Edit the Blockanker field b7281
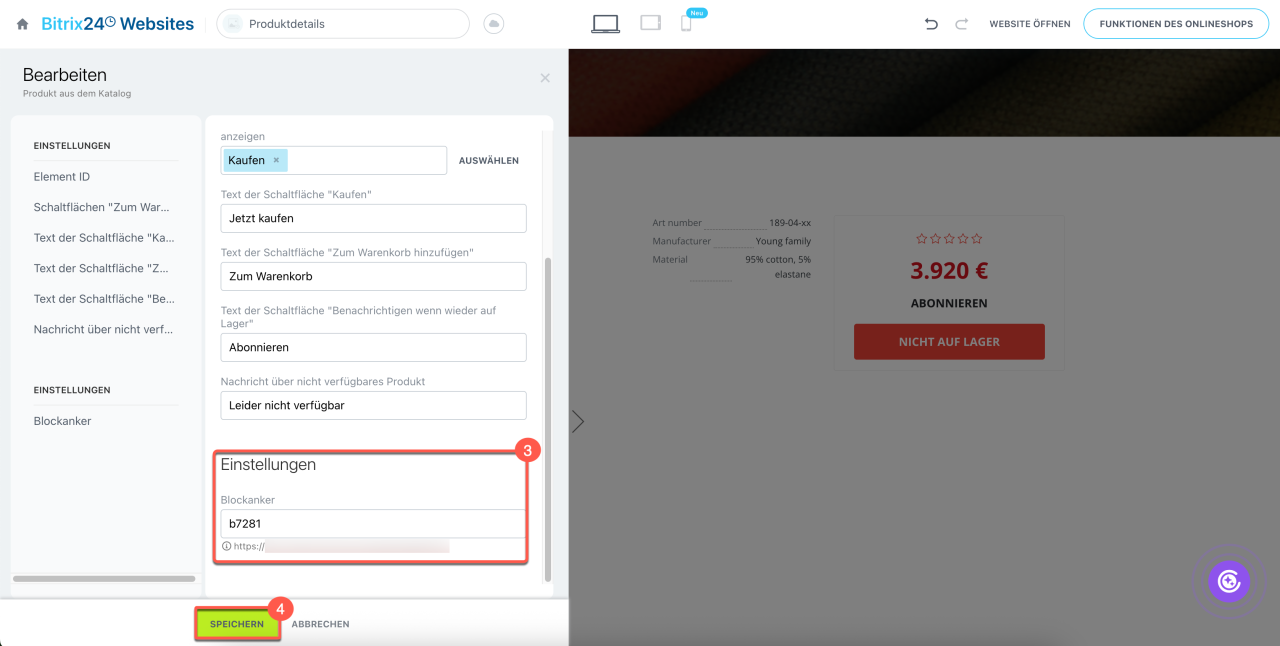Image resolution: width=1280 pixels, height=646 pixels. [373, 523]
